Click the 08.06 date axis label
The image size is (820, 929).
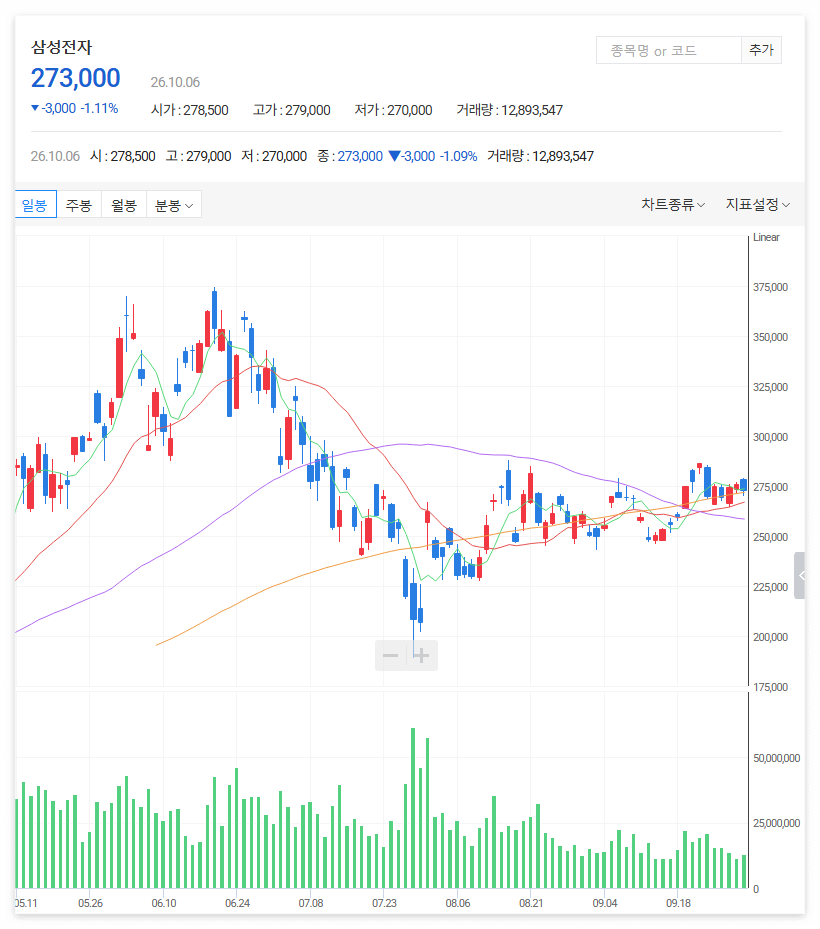458,904
